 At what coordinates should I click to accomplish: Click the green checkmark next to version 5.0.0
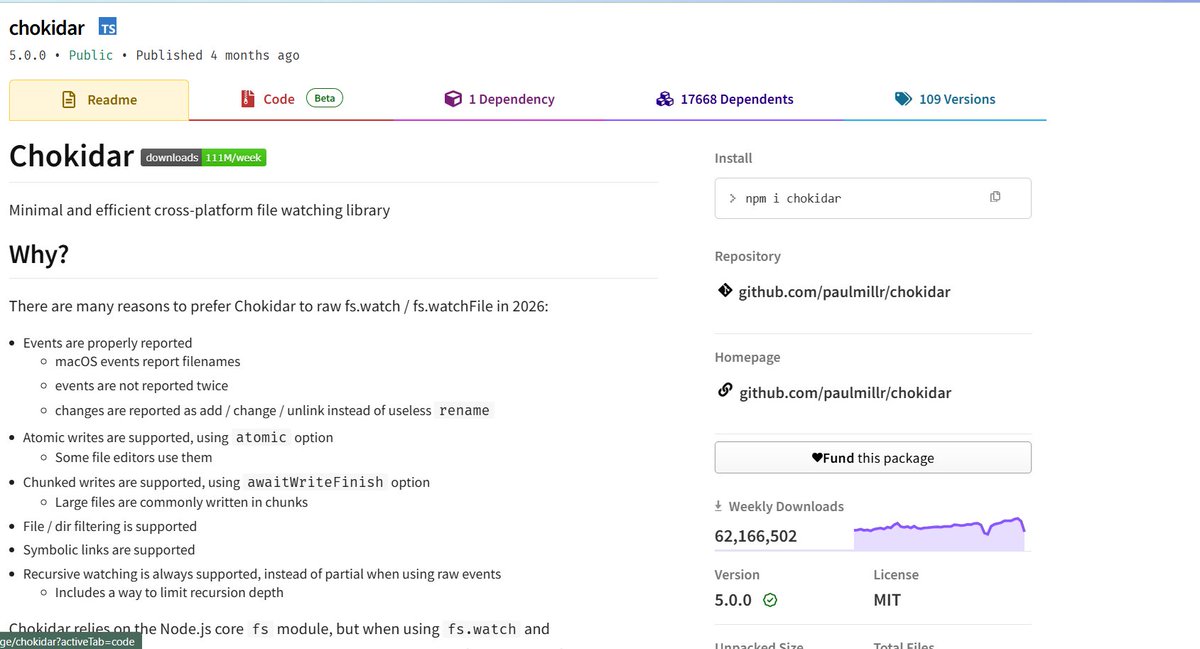pos(770,600)
